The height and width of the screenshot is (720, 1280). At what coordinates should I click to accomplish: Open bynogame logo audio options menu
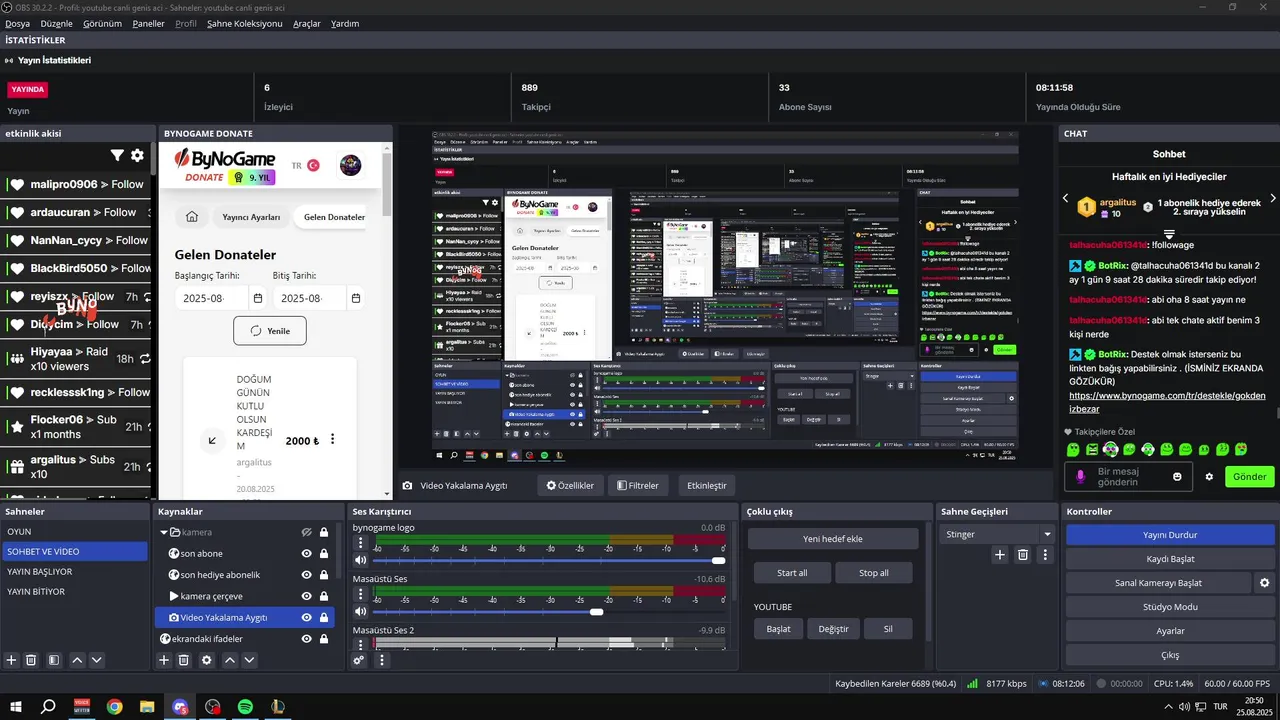click(x=360, y=543)
